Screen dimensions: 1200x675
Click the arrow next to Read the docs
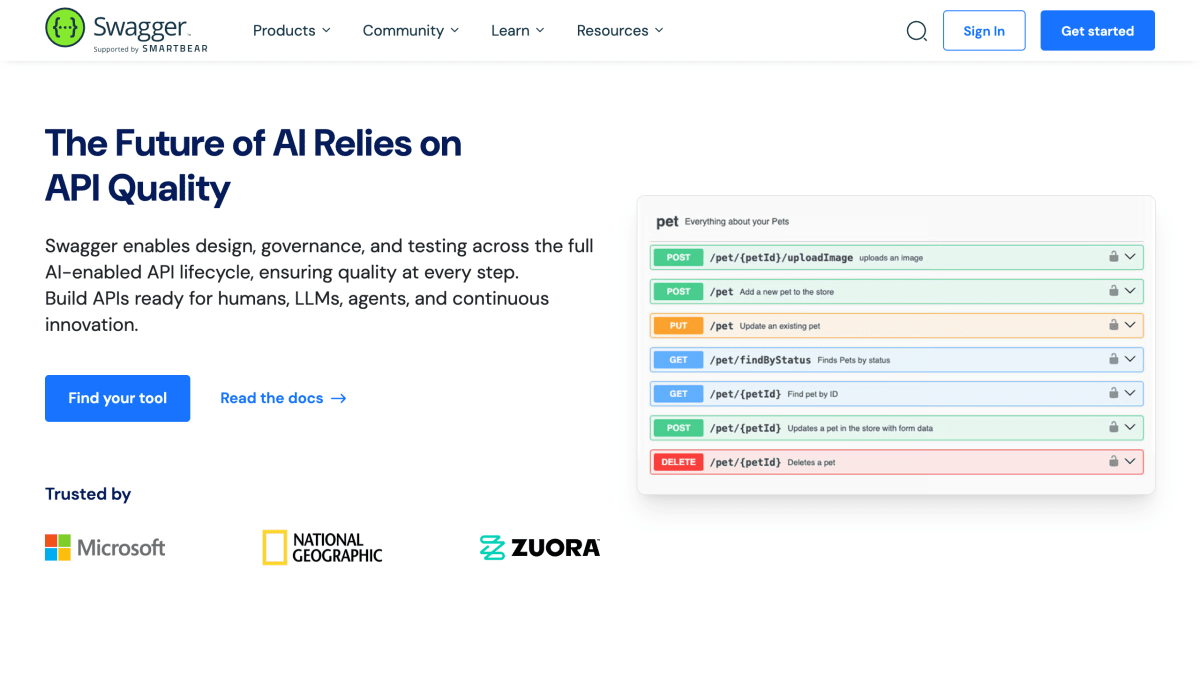[339, 398]
